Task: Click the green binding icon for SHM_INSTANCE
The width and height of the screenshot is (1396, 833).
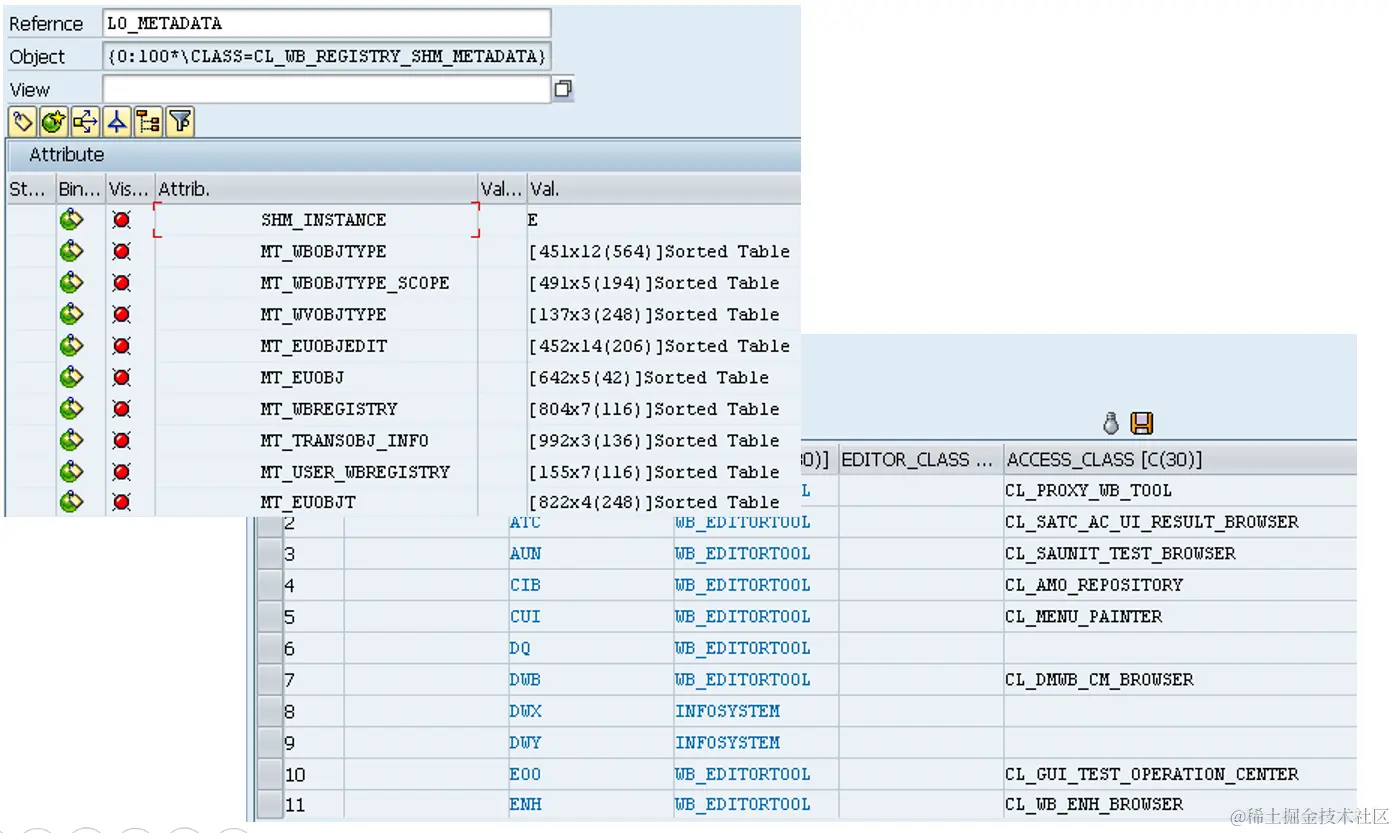Action: [x=71, y=220]
